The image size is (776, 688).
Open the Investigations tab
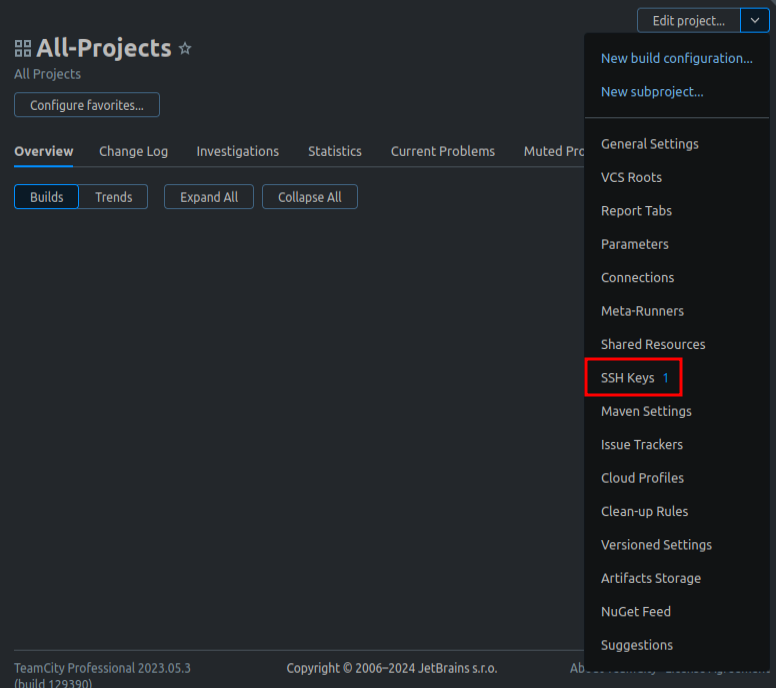[237, 151]
